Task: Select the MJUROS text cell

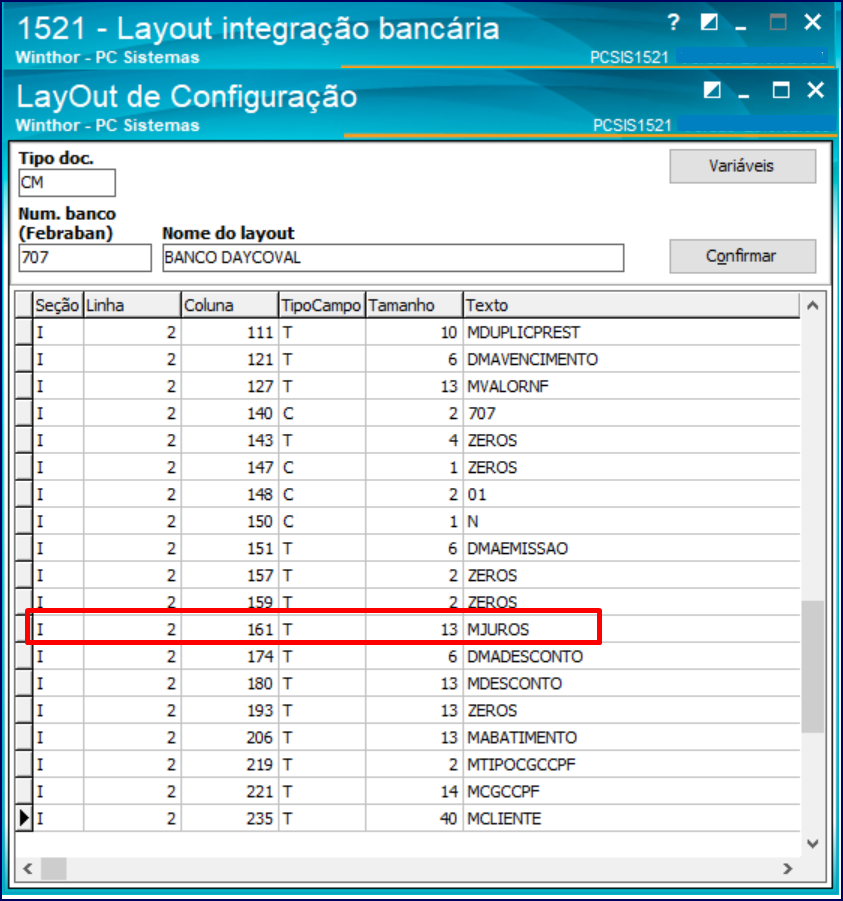Action: coord(632,629)
